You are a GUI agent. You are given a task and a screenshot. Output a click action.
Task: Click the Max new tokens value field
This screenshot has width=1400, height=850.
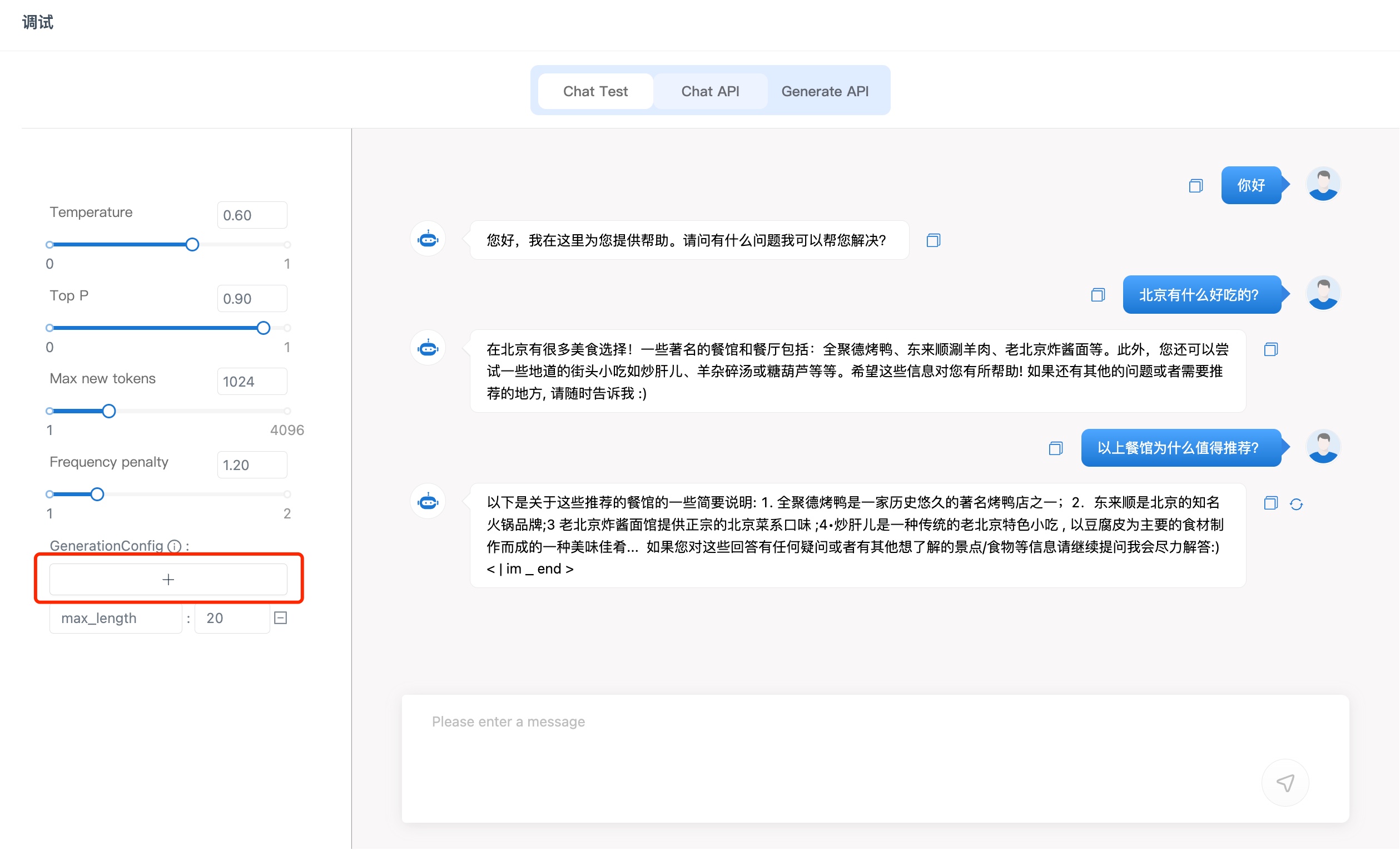click(252, 382)
